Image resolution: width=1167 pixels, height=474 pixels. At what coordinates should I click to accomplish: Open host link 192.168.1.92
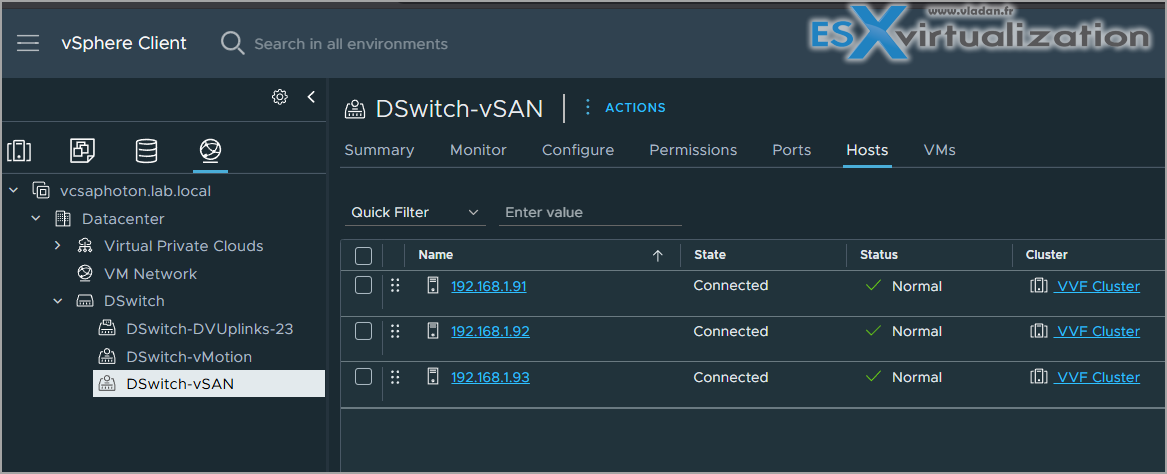[x=490, y=332]
